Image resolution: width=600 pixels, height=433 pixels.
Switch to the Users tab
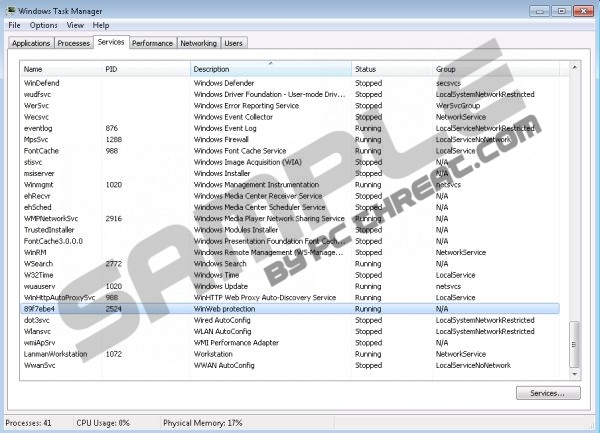tap(234, 44)
